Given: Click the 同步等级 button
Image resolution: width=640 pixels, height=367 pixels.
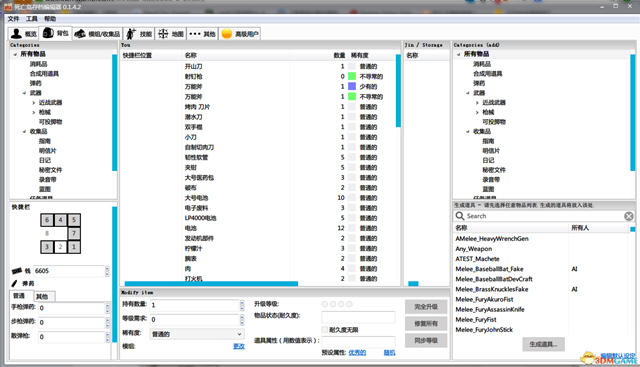Looking at the screenshot, I should coord(426,340).
